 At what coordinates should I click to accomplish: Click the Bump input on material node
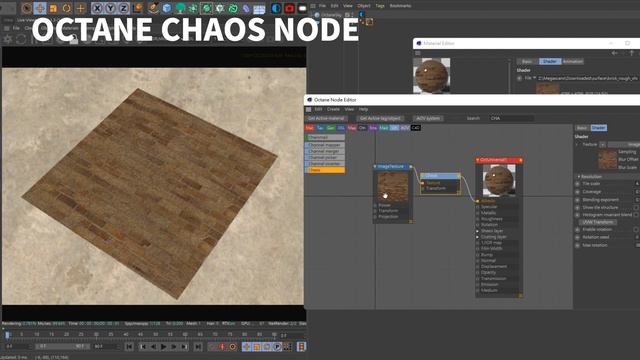(478, 255)
